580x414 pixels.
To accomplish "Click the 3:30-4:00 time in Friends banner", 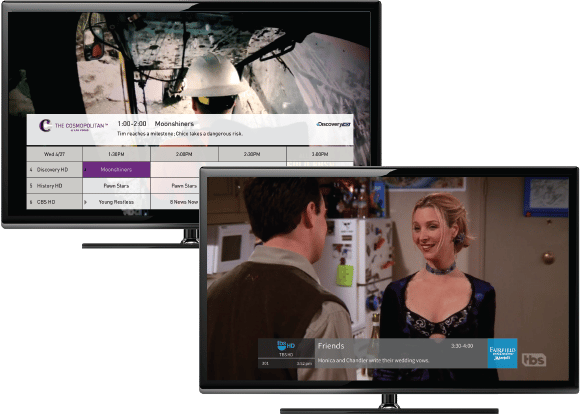I will coord(462,346).
